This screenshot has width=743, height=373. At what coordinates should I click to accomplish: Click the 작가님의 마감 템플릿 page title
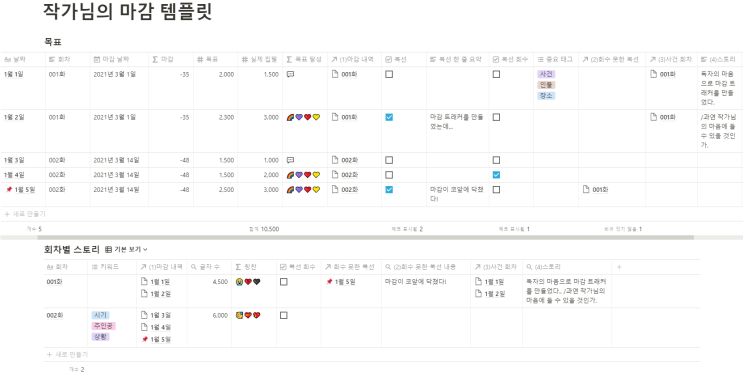point(127,12)
